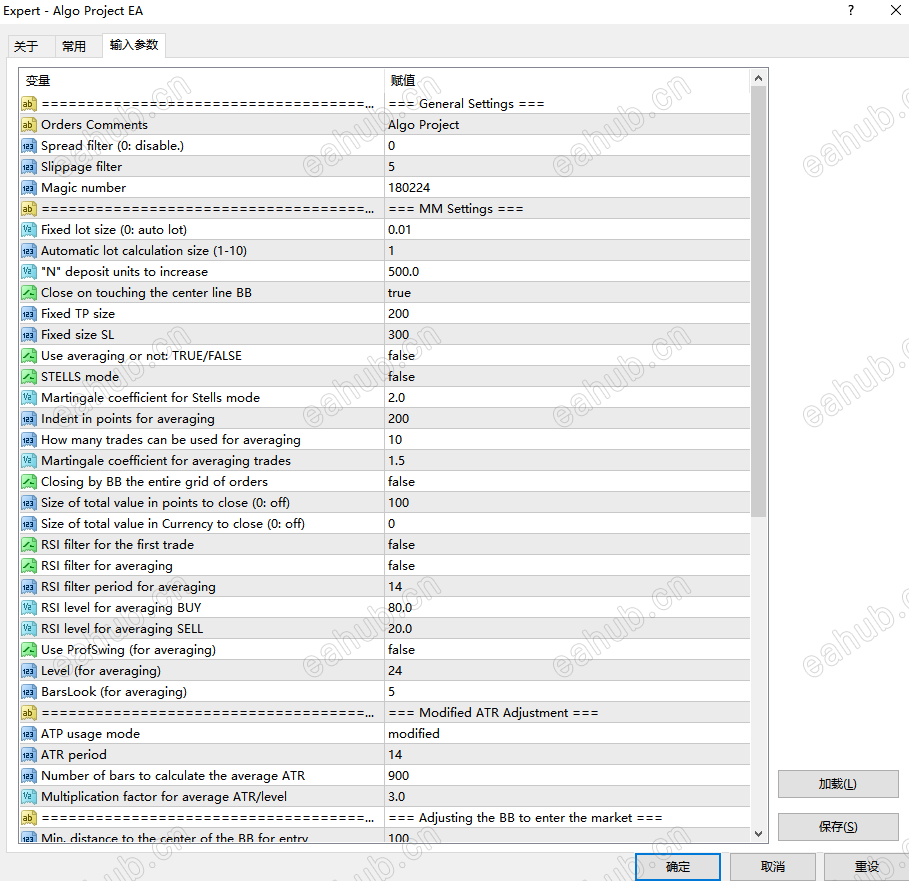Click icon for Martingale coefficient for Stells mode
This screenshot has height=881, width=909.
[28, 398]
